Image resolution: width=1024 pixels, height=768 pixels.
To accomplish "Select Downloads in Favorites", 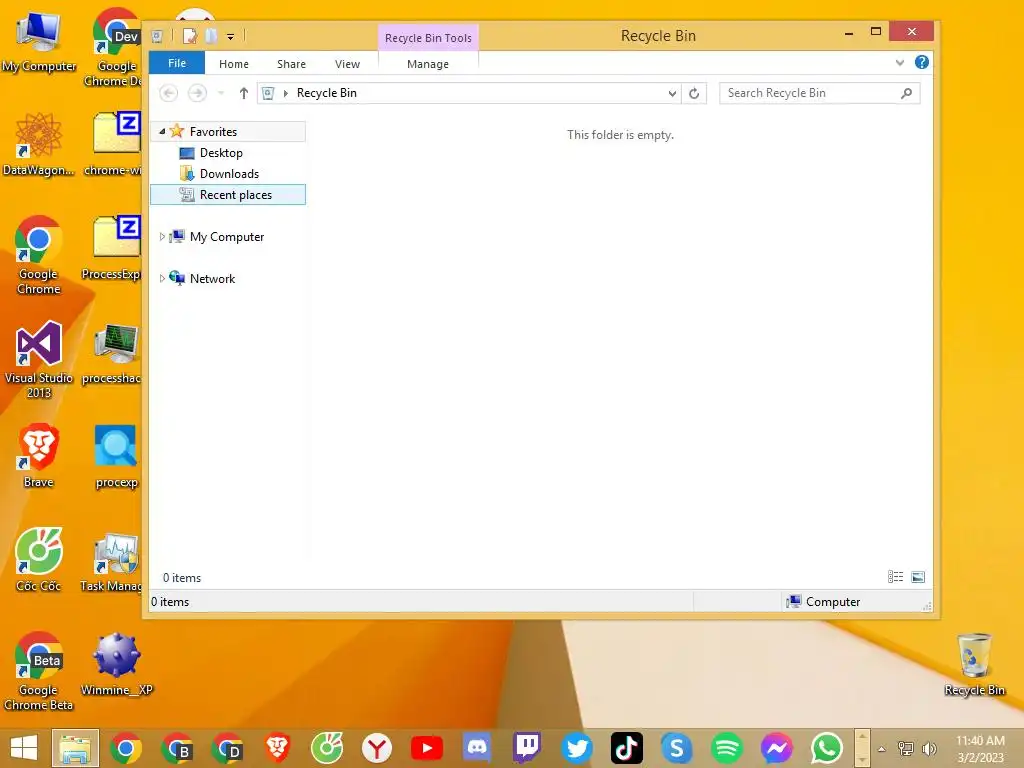I will (x=229, y=174).
